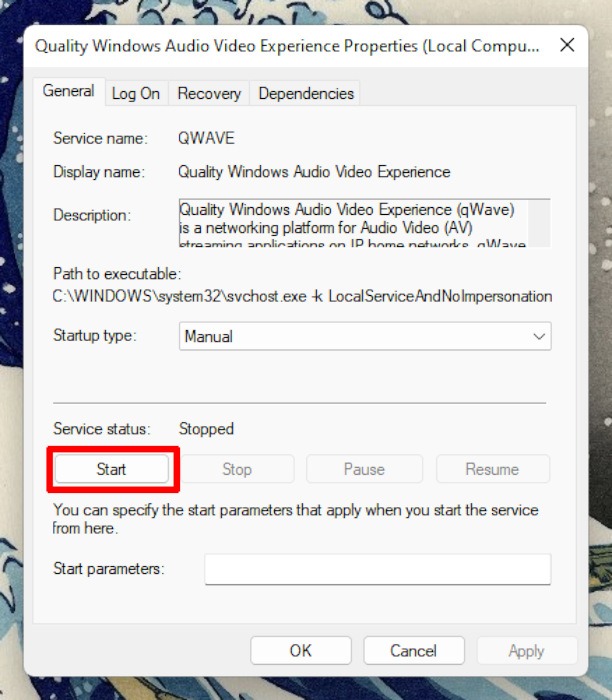Open the Log On tab
The image size is (612, 700).
tap(136, 93)
